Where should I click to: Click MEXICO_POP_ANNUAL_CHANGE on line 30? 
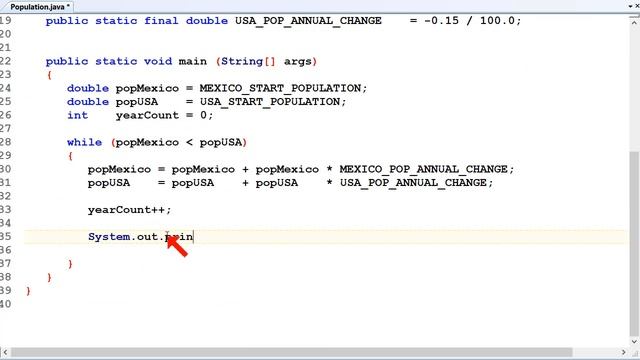click(424, 169)
